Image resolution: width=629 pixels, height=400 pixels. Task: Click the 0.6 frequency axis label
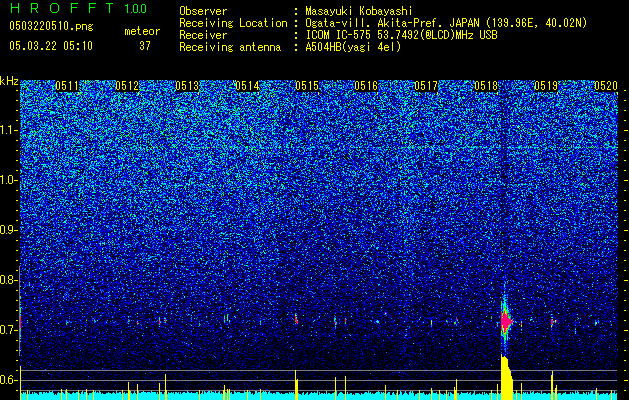tap(9, 380)
